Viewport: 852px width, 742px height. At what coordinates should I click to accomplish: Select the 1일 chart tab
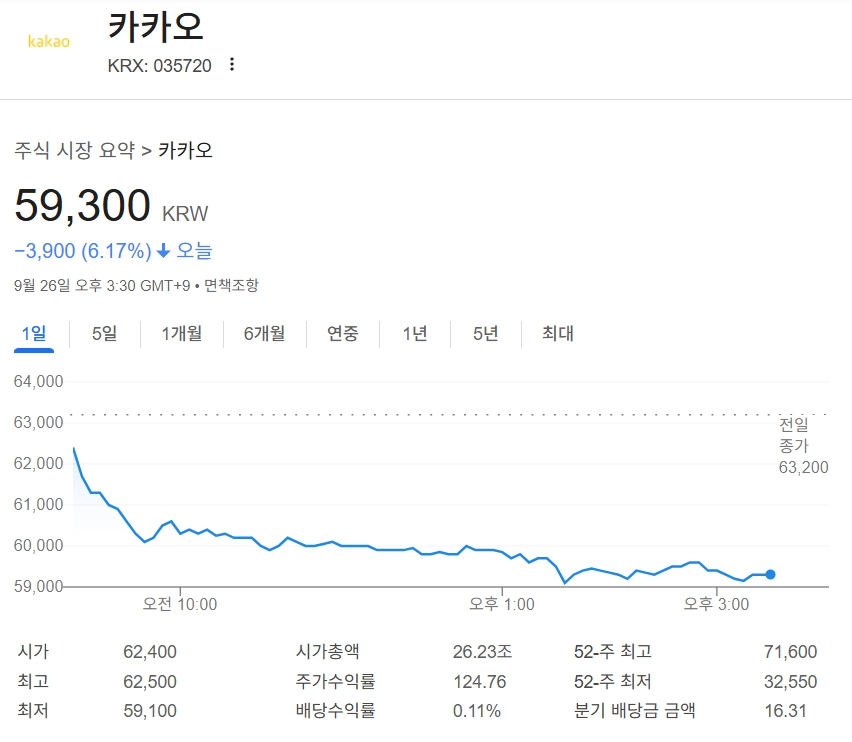(33, 333)
